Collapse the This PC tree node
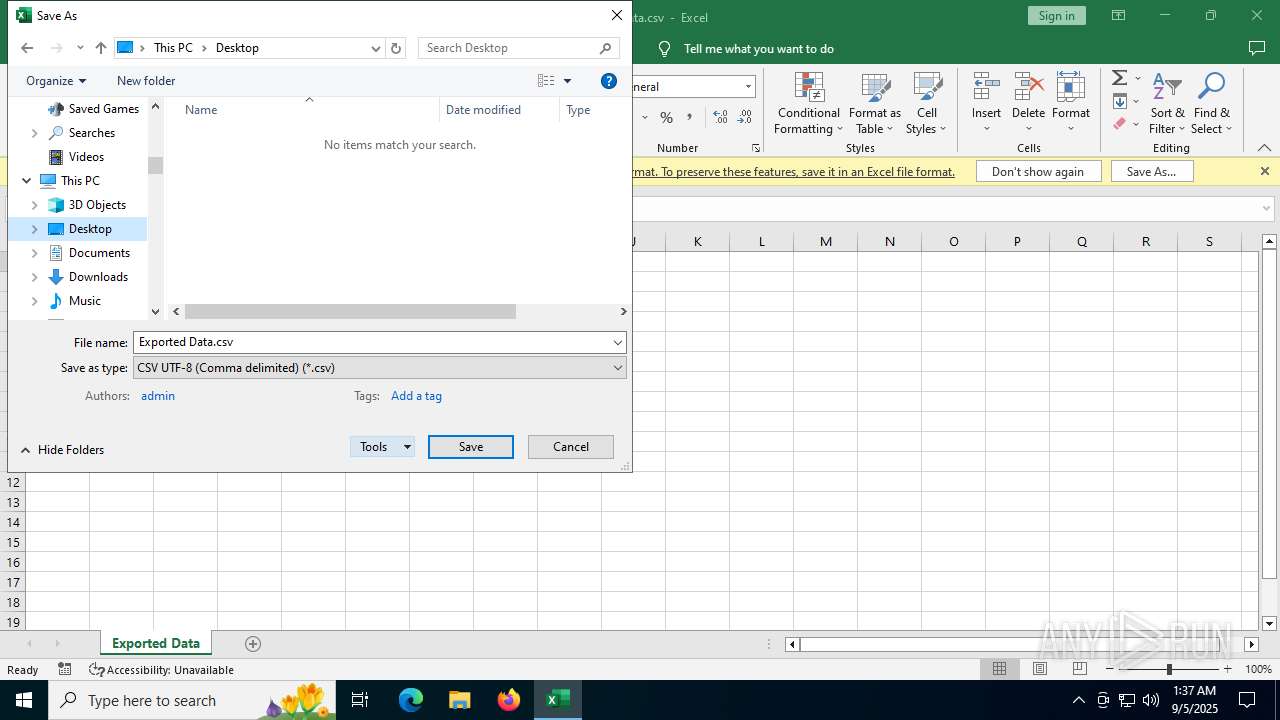1280x720 pixels. (x=26, y=181)
